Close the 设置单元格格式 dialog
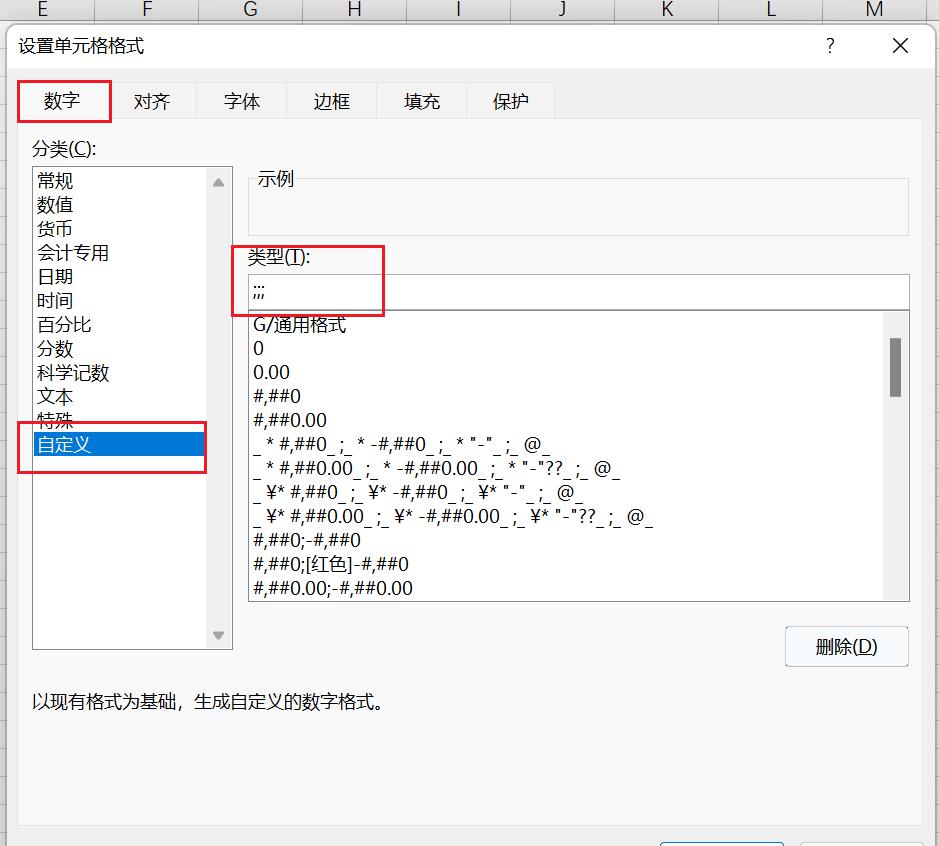The width and height of the screenshot is (939, 846). [900, 46]
